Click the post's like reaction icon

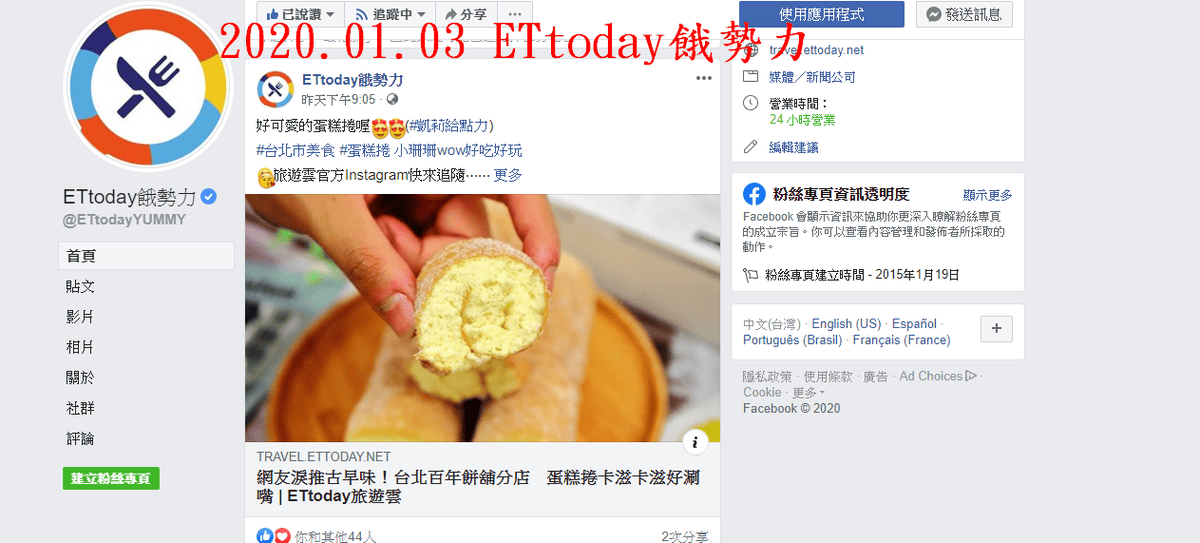tap(265, 536)
